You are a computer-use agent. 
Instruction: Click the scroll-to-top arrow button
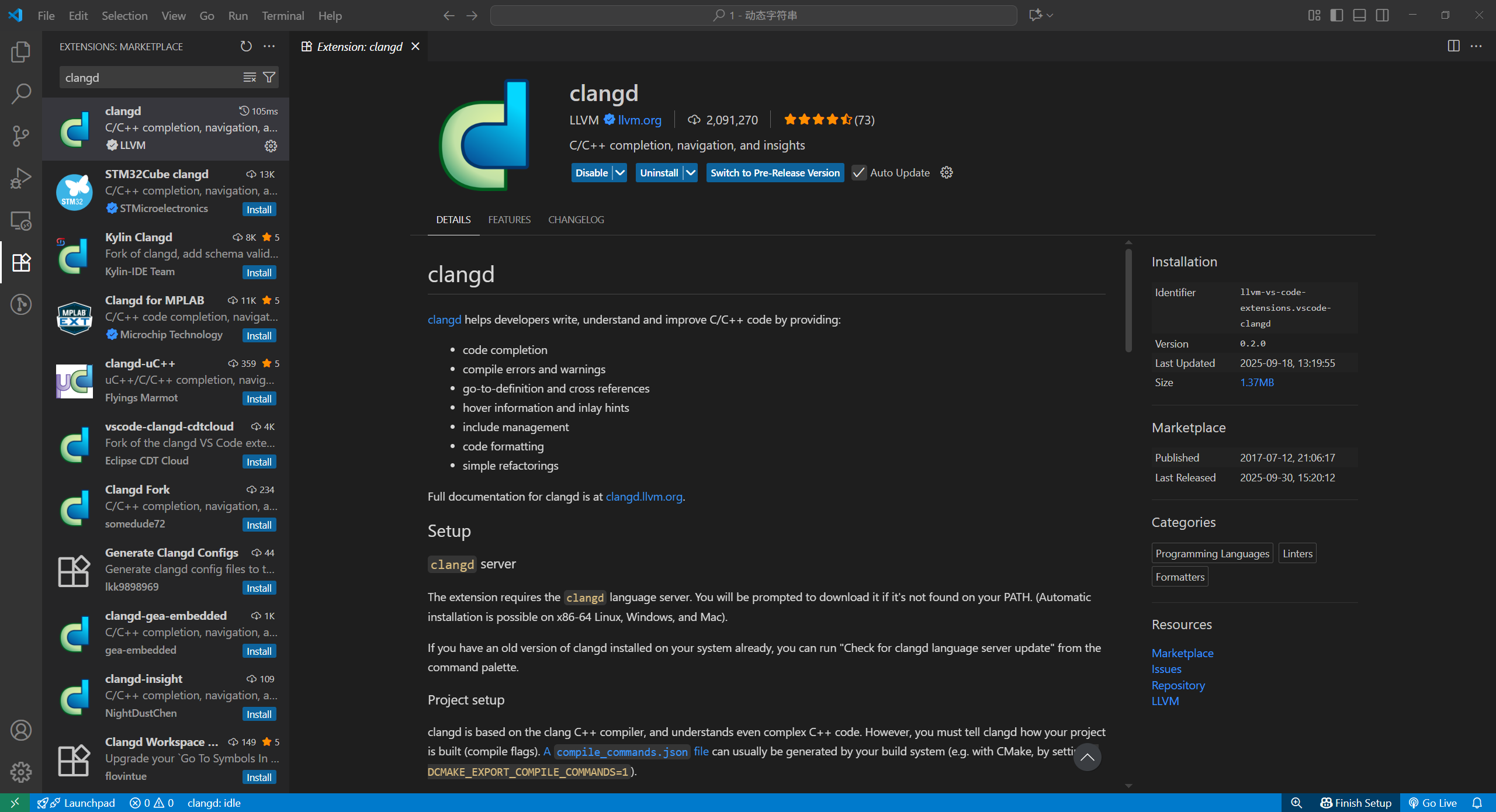click(x=1087, y=757)
